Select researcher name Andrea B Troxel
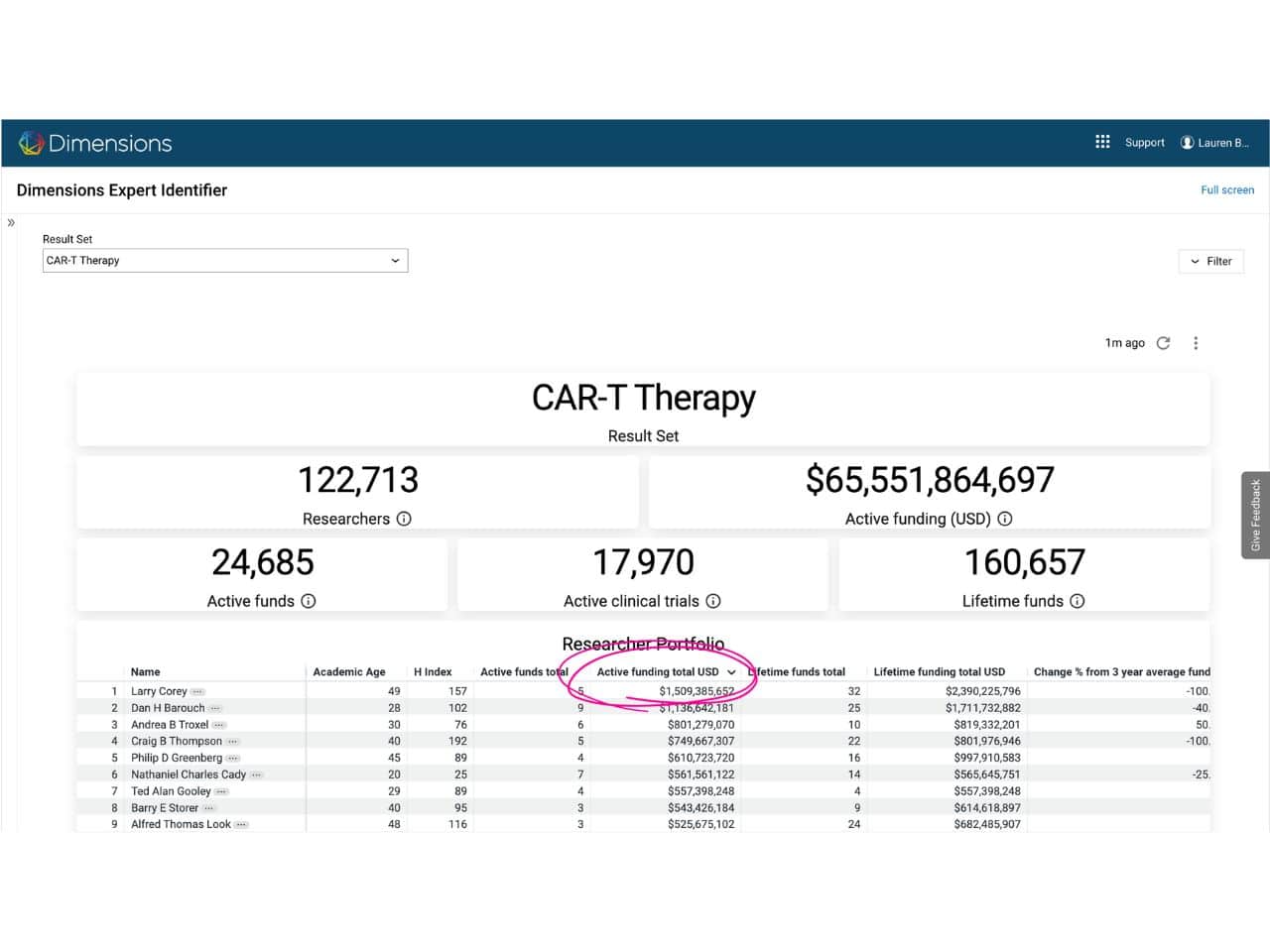This screenshot has height=952, width=1270. point(170,725)
